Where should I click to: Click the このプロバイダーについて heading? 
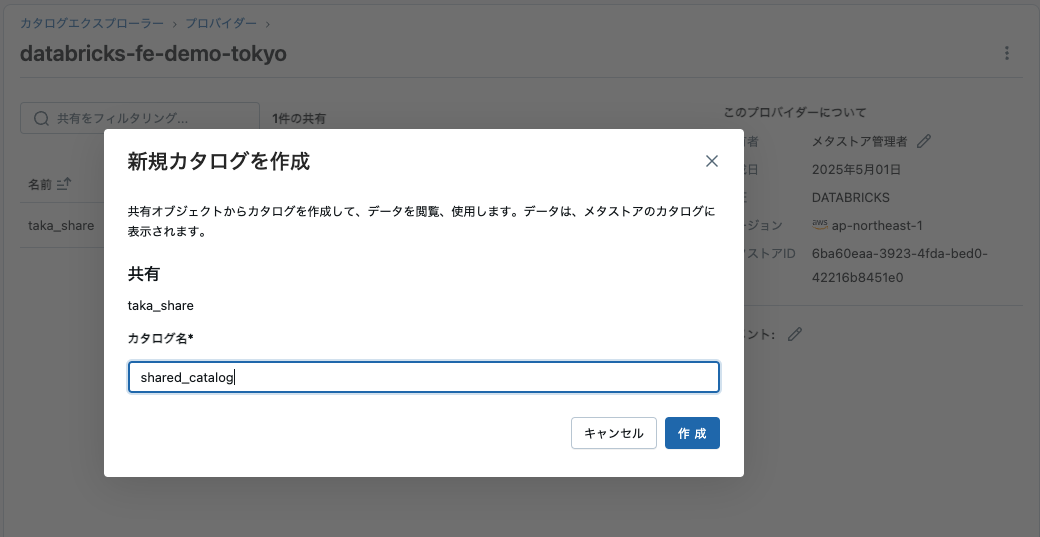[x=795, y=112]
